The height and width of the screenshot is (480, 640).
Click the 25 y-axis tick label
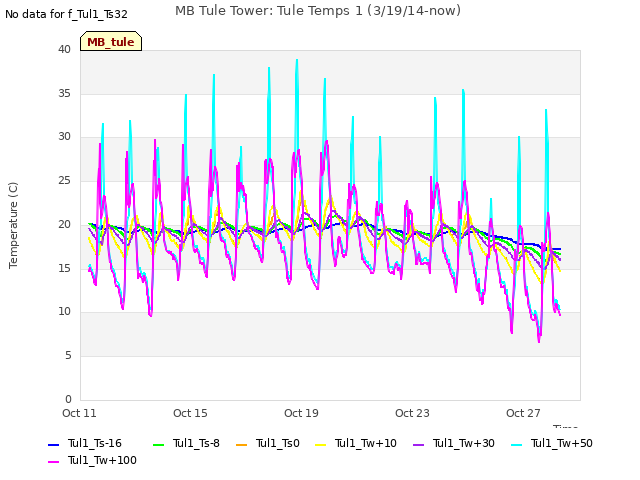[x=64, y=180]
